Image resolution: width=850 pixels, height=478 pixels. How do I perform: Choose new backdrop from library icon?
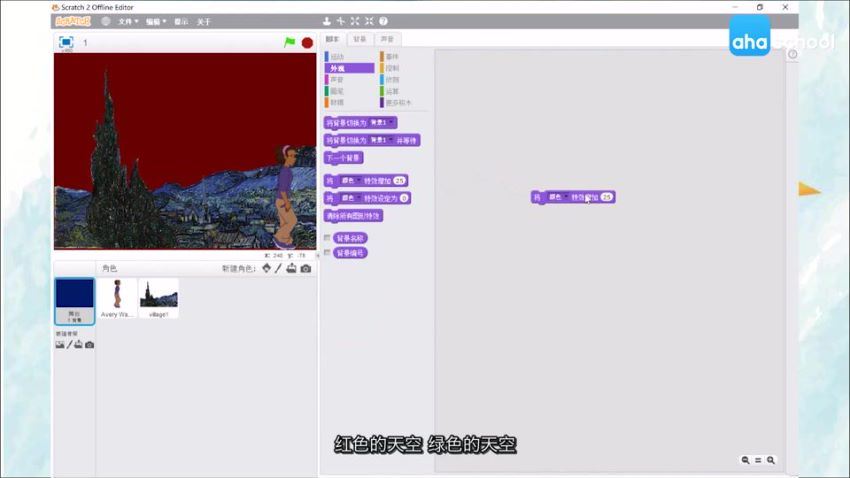point(60,345)
